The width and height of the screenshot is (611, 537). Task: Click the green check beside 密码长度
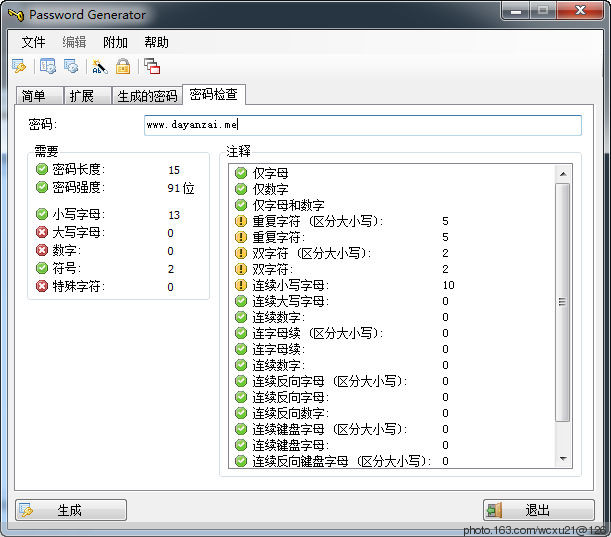(x=42, y=170)
